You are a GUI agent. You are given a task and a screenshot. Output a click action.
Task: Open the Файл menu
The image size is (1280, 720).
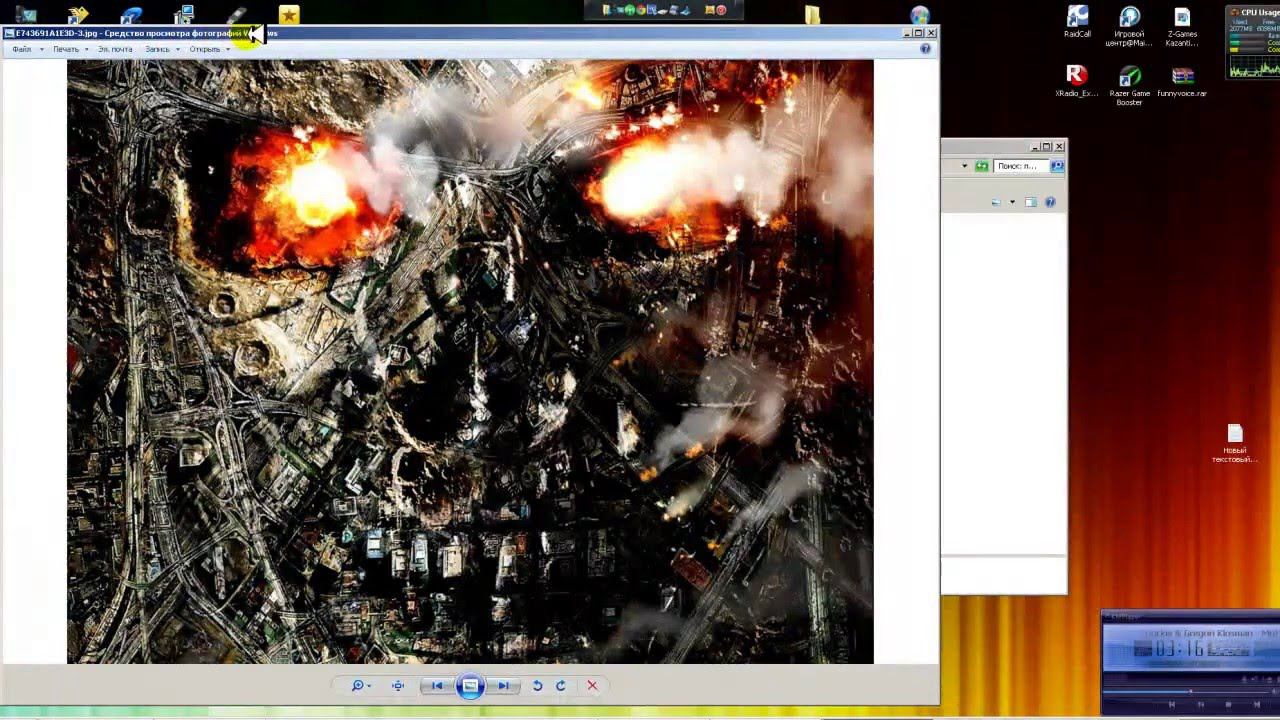coord(22,49)
